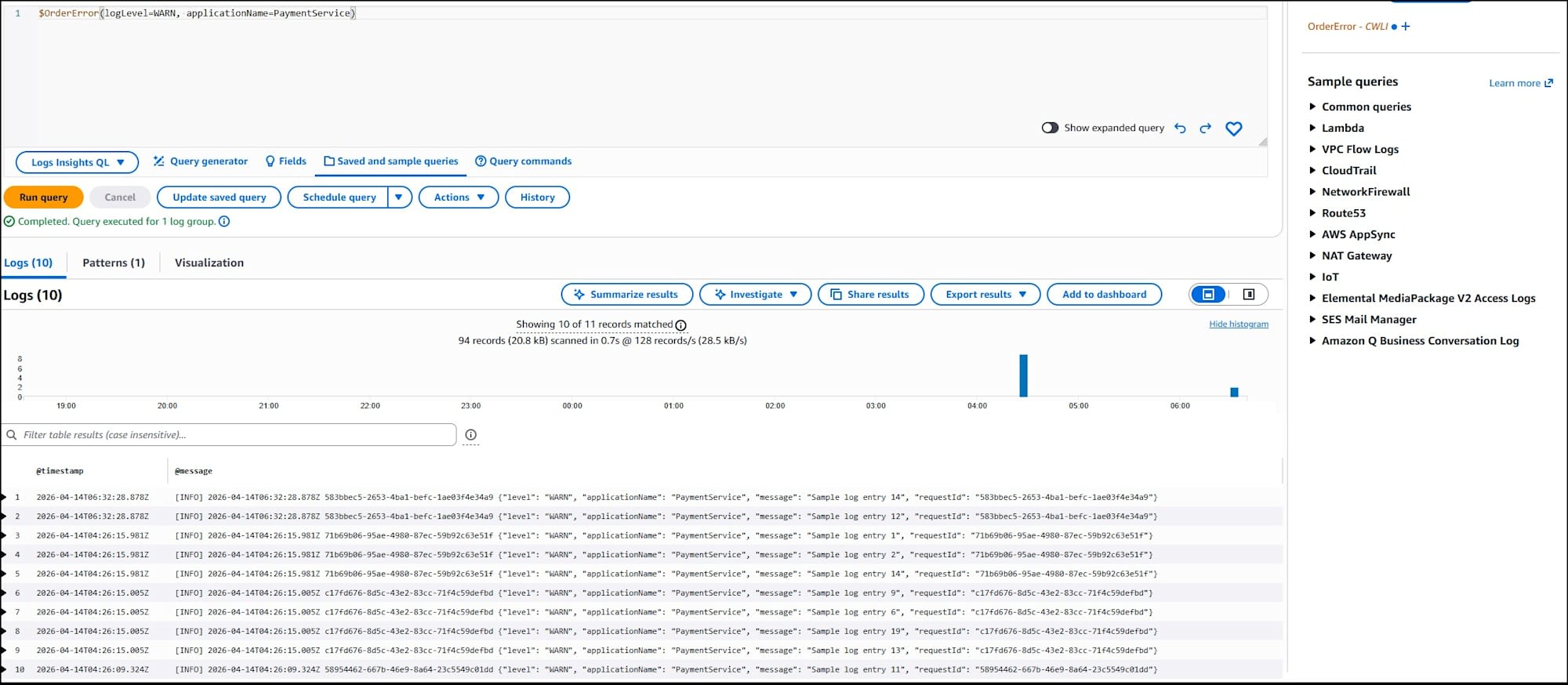The image size is (1568, 685).
Task: Click Share results button
Action: 871,295
